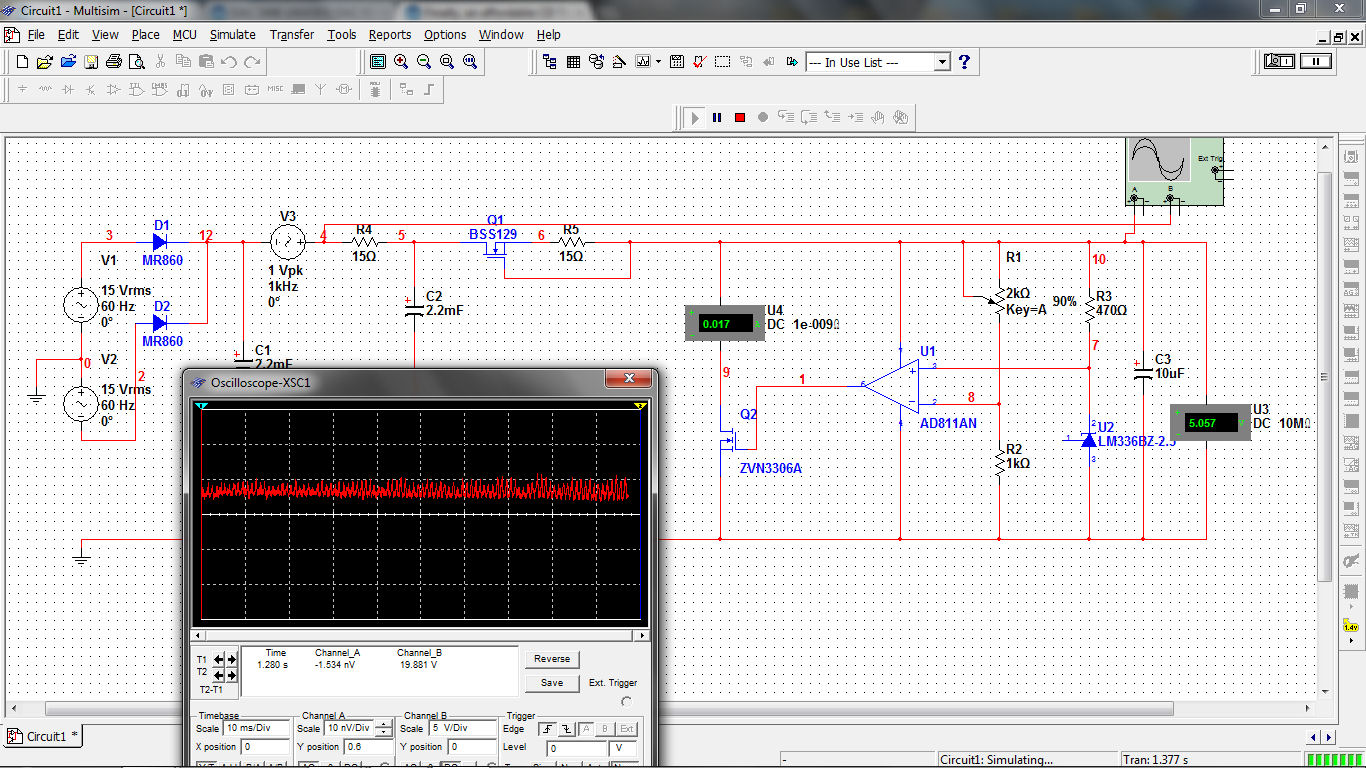Create a new design file

click(22, 62)
